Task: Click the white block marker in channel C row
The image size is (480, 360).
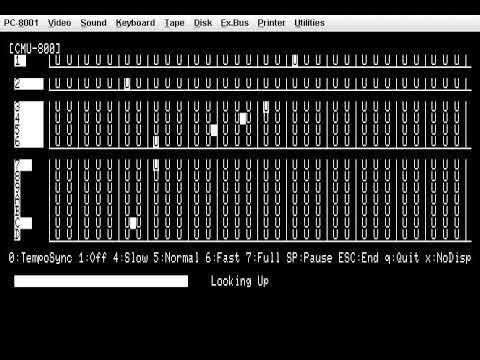Action: coord(133,223)
